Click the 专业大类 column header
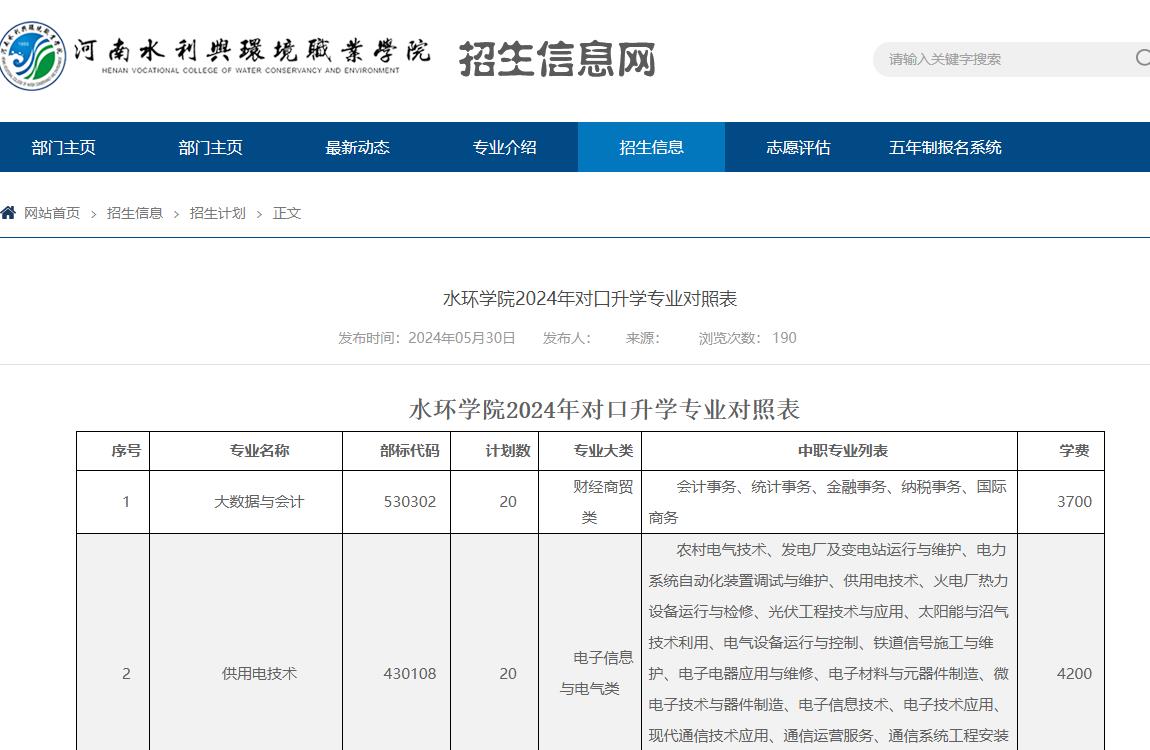The width and height of the screenshot is (1150, 750). pos(590,451)
